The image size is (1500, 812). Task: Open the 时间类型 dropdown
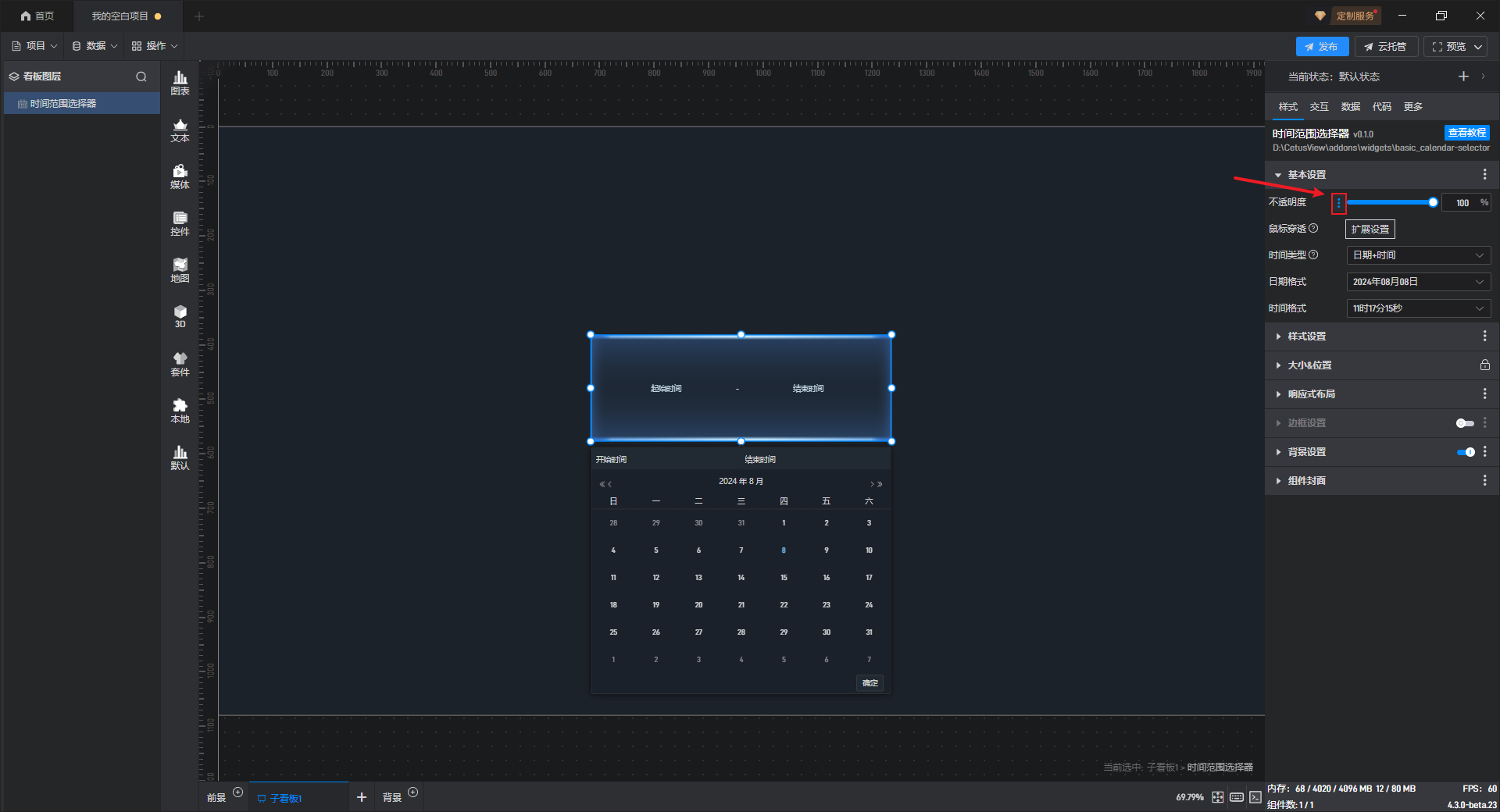click(1418, 255)
